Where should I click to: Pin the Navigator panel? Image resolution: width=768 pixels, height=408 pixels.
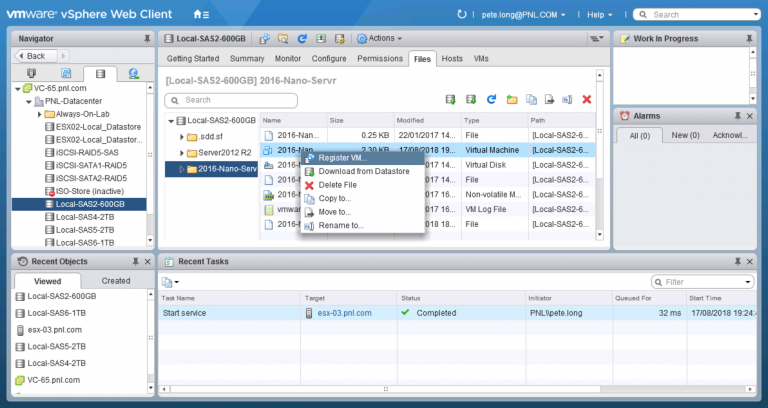[147, 39]
